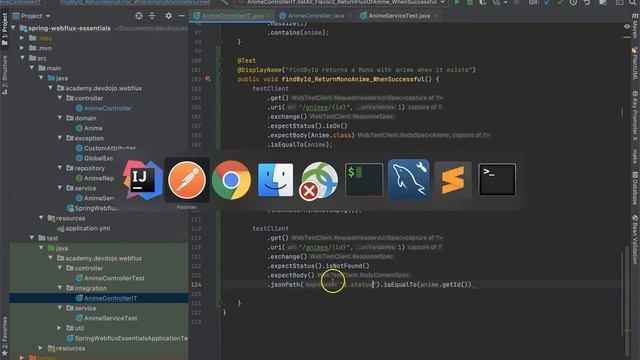Click findById_ReturnMonoAnime_WhenSuccessful method name
Image resolution: width=640 pixels, height=360 pixels.
coord(353,79)
